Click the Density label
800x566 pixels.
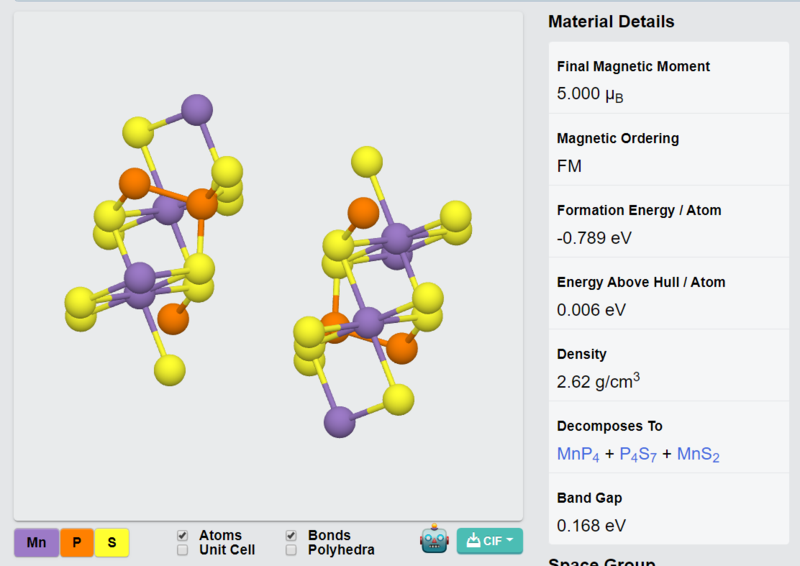point(582,354)
